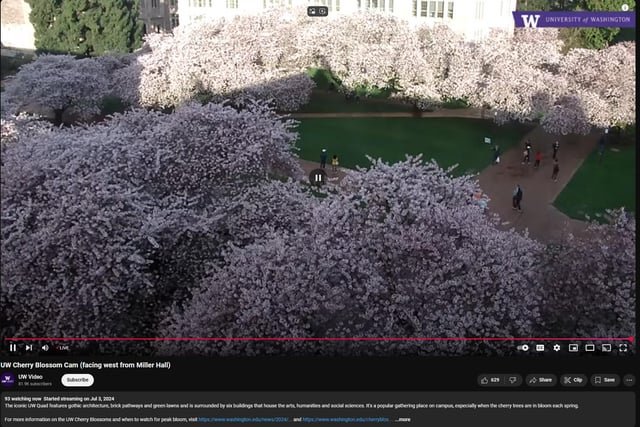Skip to the next video
The height and width of the screenshot is (427, 640).
click(29, 348)
